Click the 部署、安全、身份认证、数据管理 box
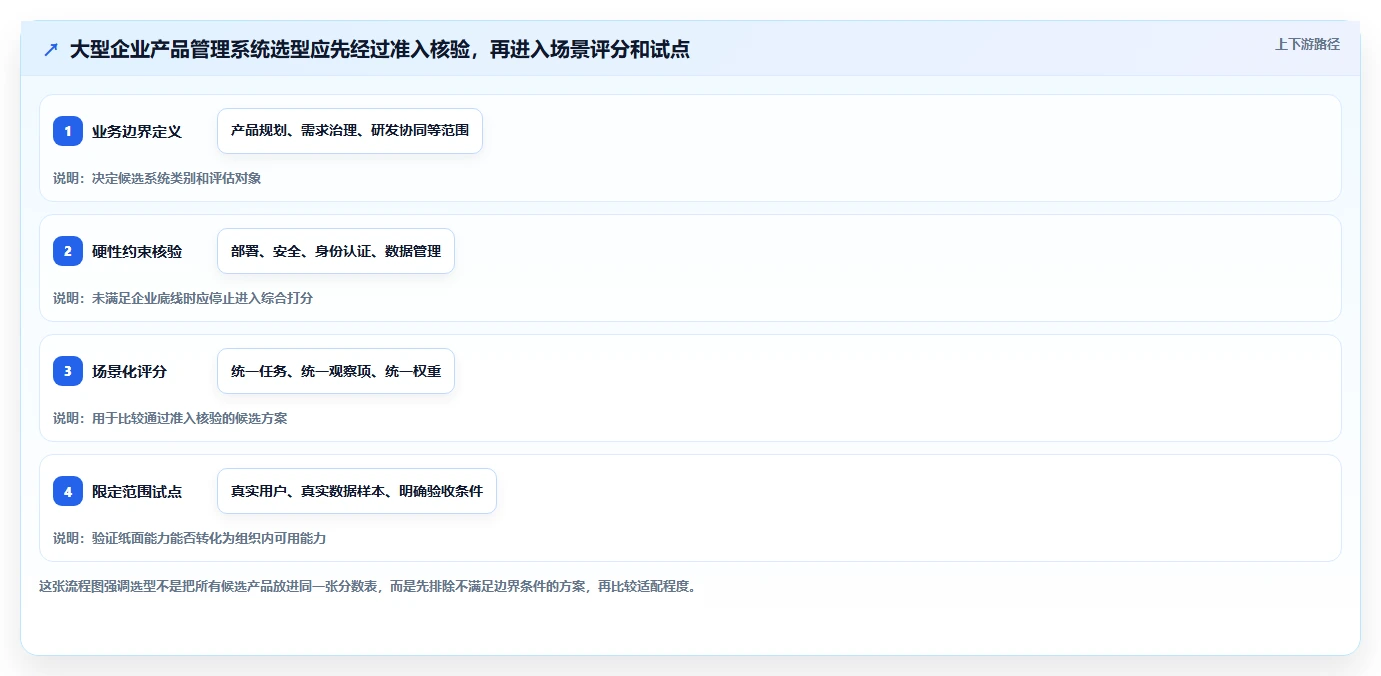This screenshot has width=1381, height=676. click(x=336, y=251)
